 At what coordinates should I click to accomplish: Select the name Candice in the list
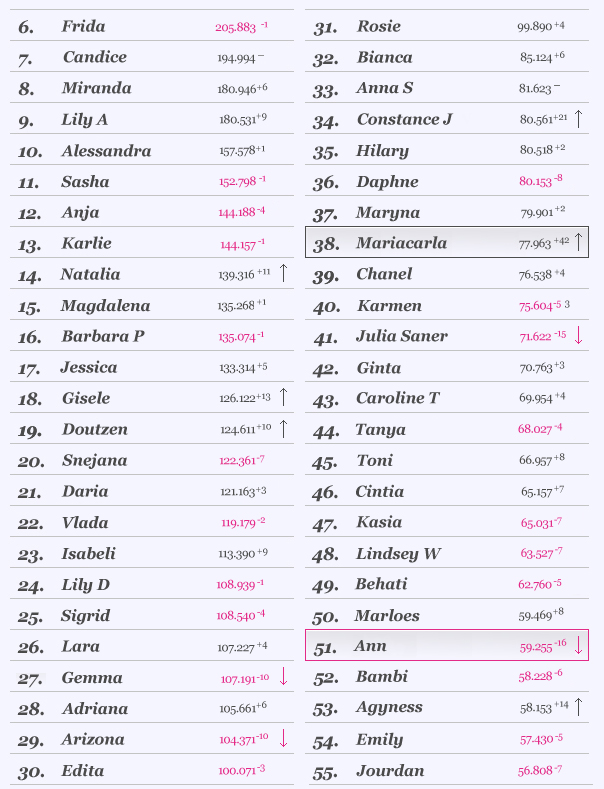click(x=94, y=57)
